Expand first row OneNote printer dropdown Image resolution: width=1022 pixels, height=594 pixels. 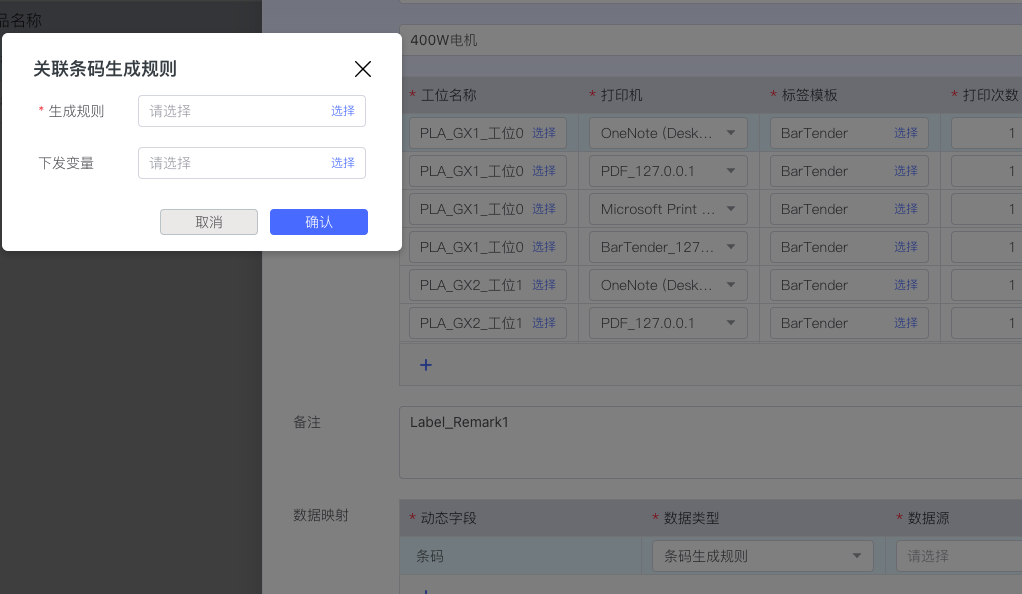pos(668,133)
